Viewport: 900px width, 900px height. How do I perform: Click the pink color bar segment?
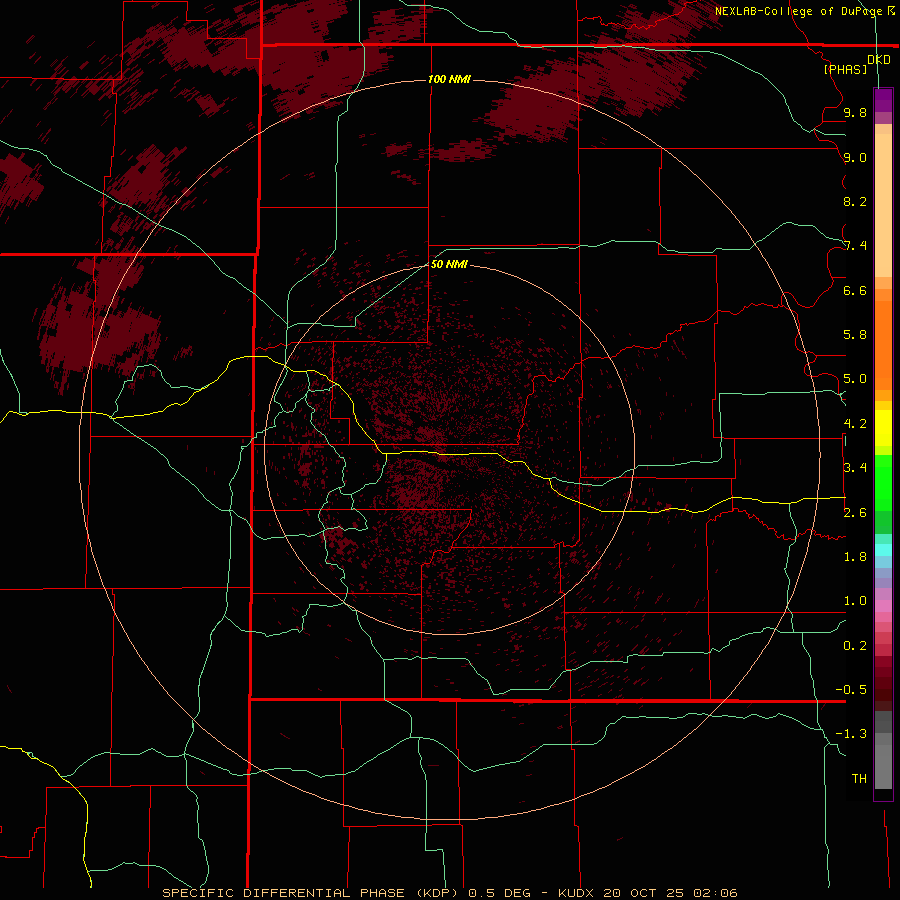click(883, 606)
